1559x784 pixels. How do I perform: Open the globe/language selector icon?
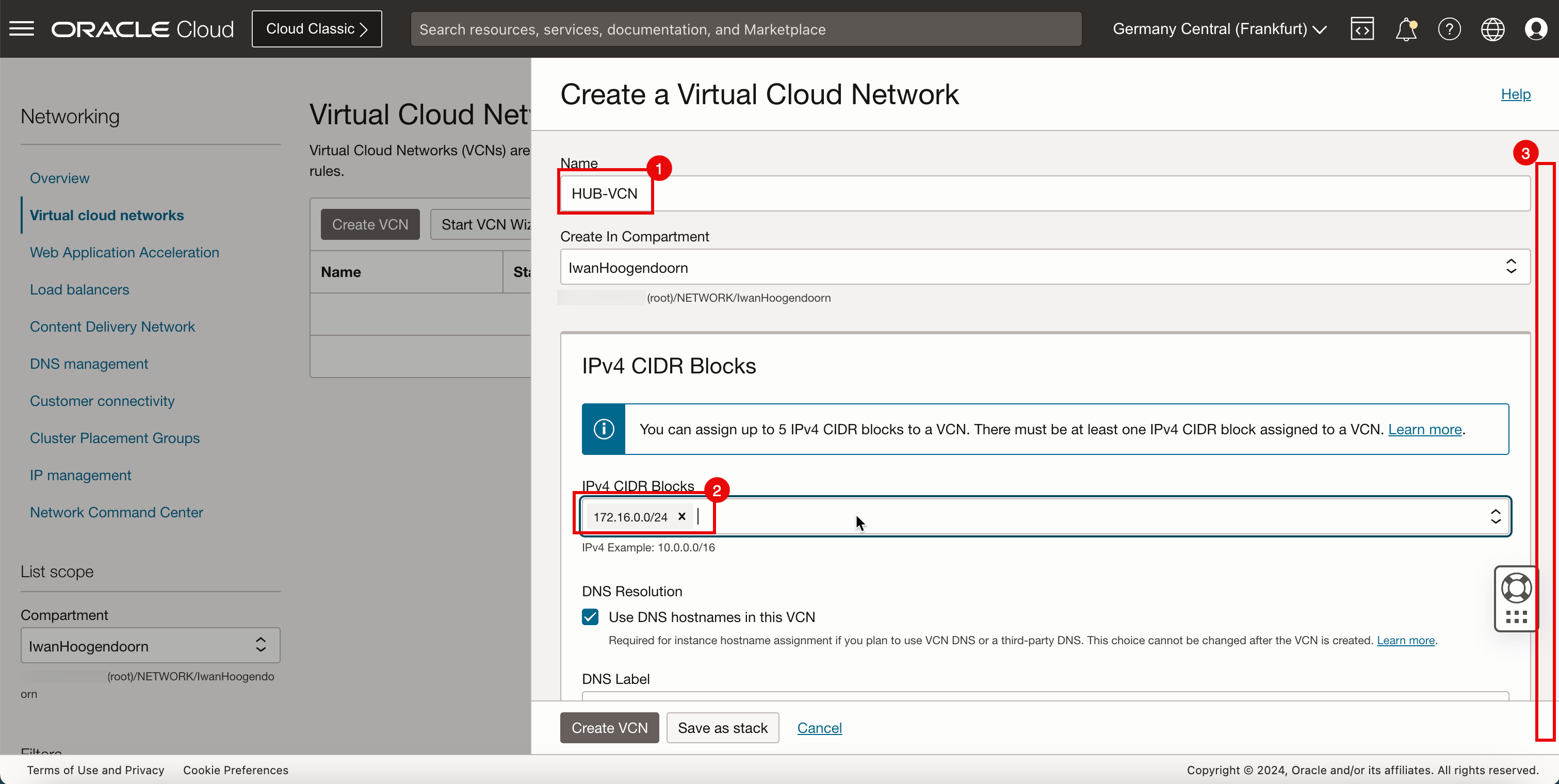(1492, 29)
